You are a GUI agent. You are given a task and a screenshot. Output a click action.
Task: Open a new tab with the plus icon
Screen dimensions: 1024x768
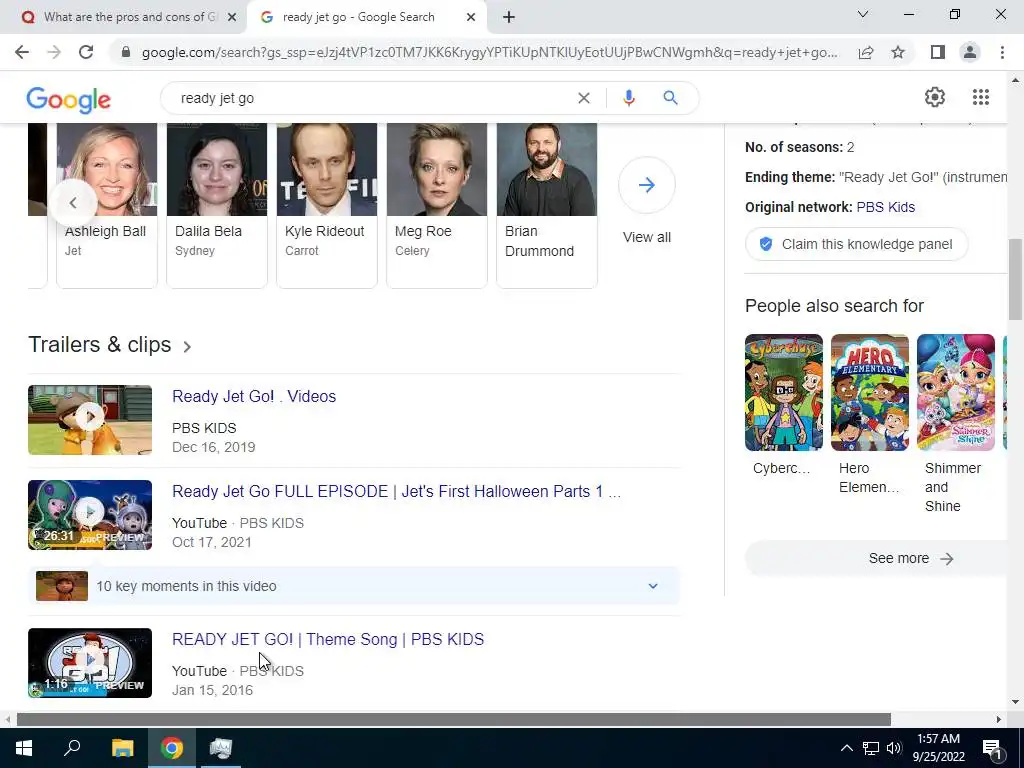(509, 17)
